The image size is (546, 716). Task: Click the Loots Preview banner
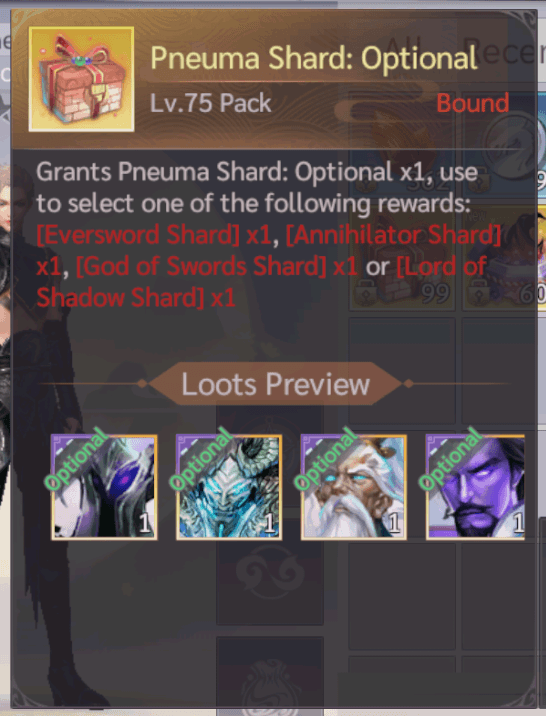[275, 384]
